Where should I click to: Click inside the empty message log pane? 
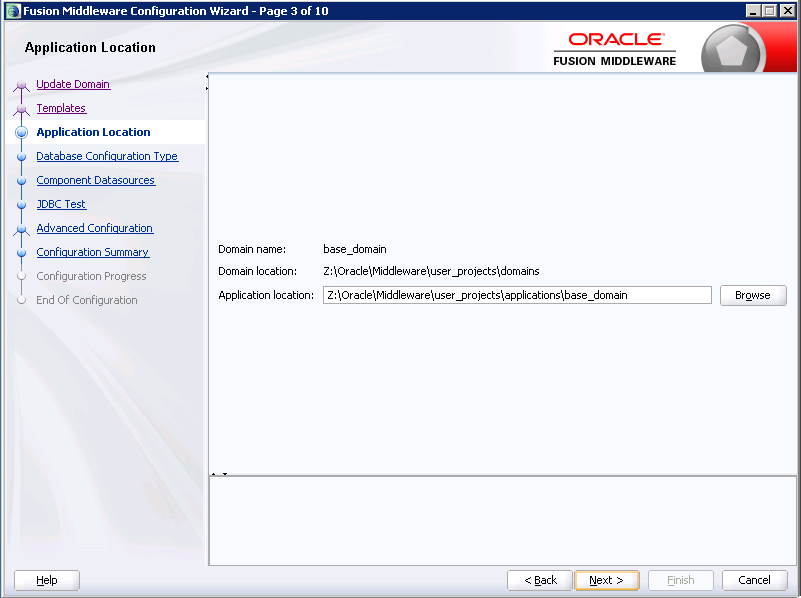coord(503,520)
